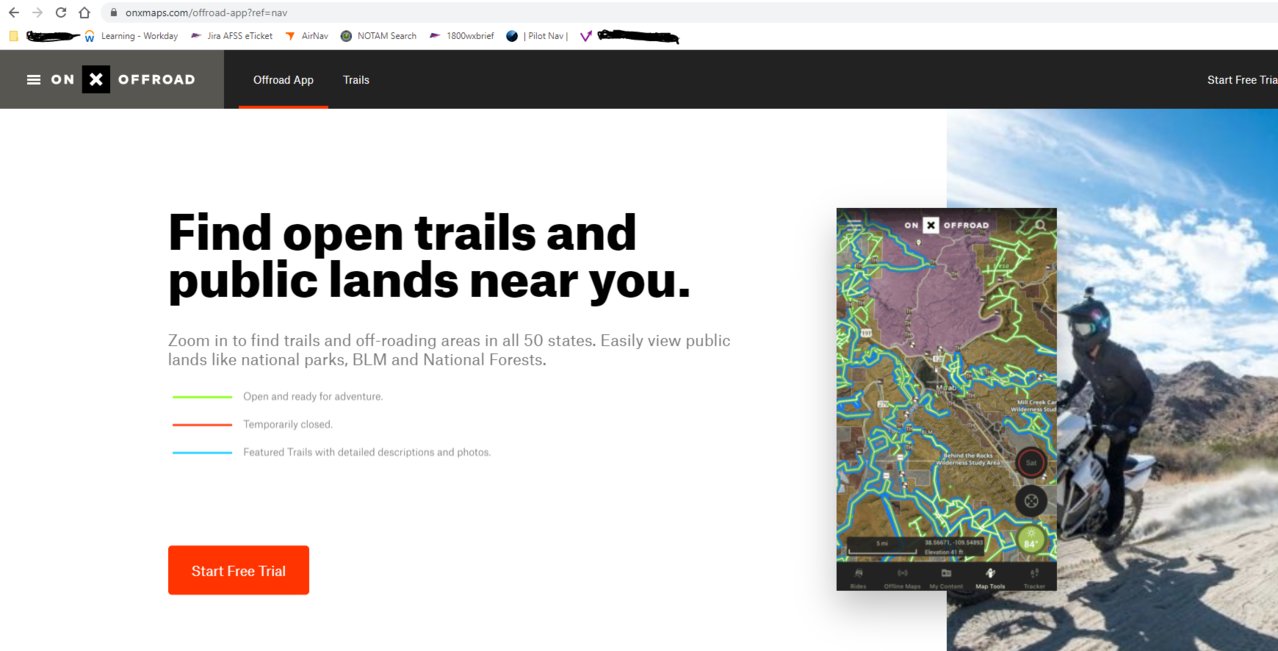Open the NOTAM Search bookmark
1278x651 pixels.
[x=378, y=36]
